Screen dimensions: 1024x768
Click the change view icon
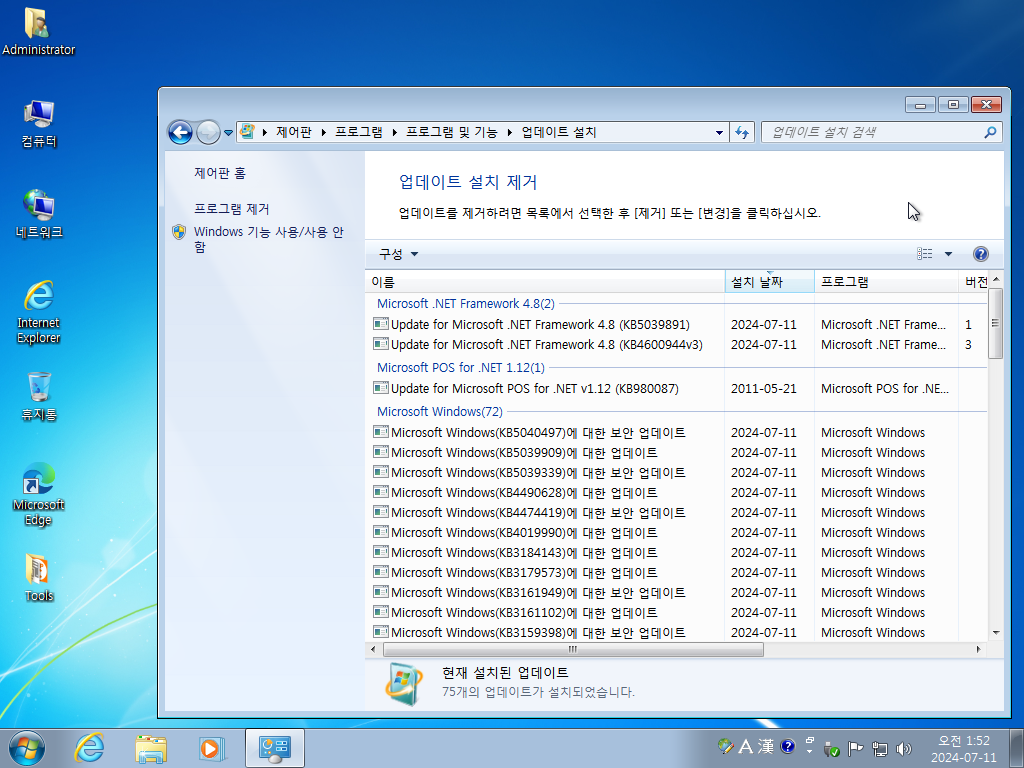[x=925, y=254]
